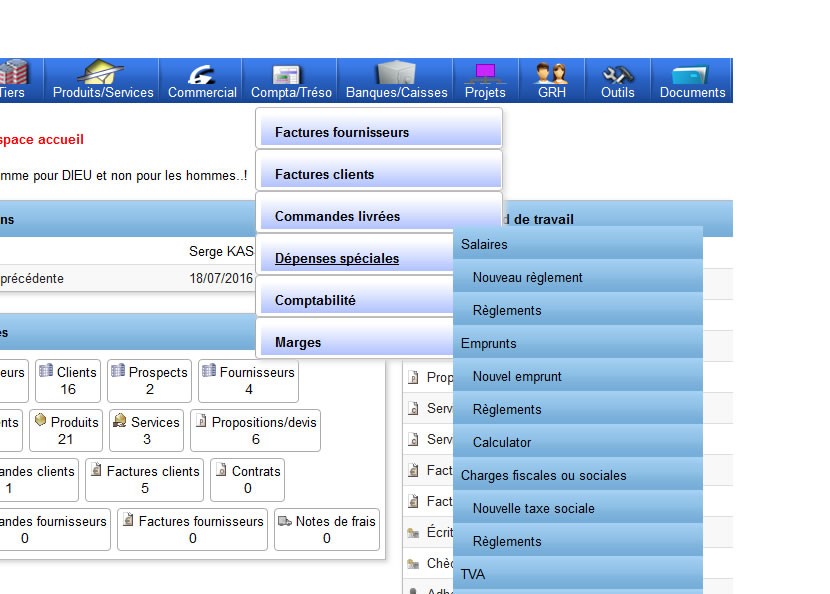Open the Outils tools icon
The image size is (830, 594).
[x=617, y=75]
